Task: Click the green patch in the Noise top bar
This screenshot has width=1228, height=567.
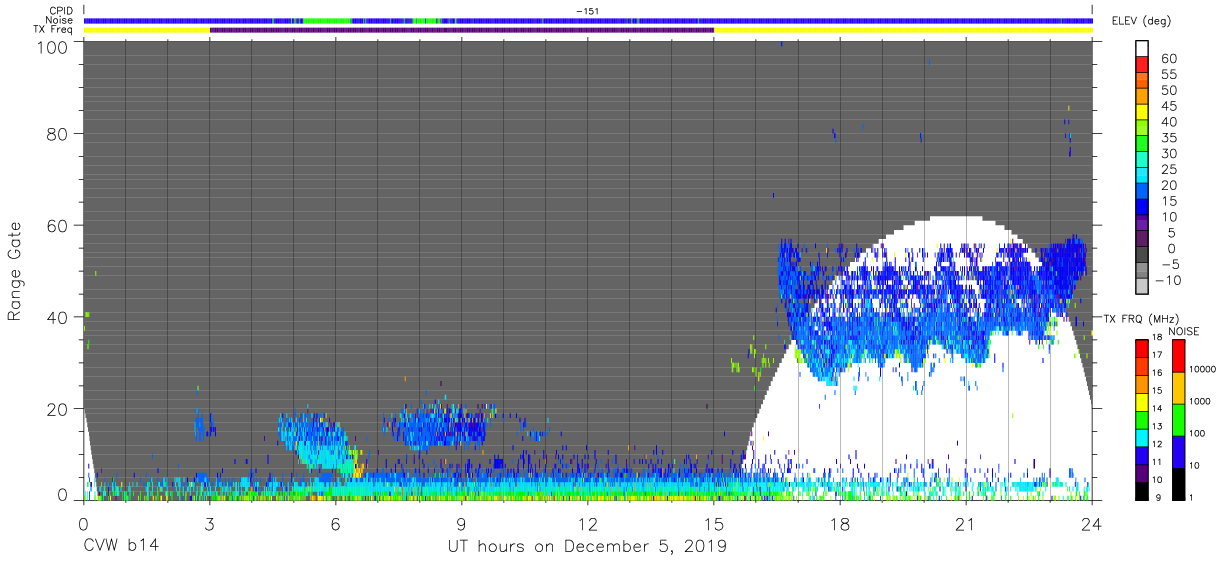Action: tap(328, 20)
